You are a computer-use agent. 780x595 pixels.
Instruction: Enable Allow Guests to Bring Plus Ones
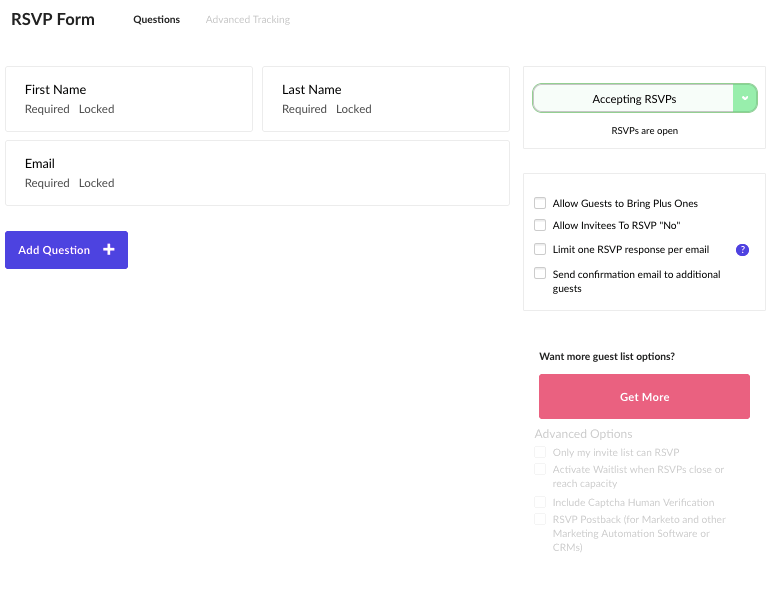(x=540, y=203)
